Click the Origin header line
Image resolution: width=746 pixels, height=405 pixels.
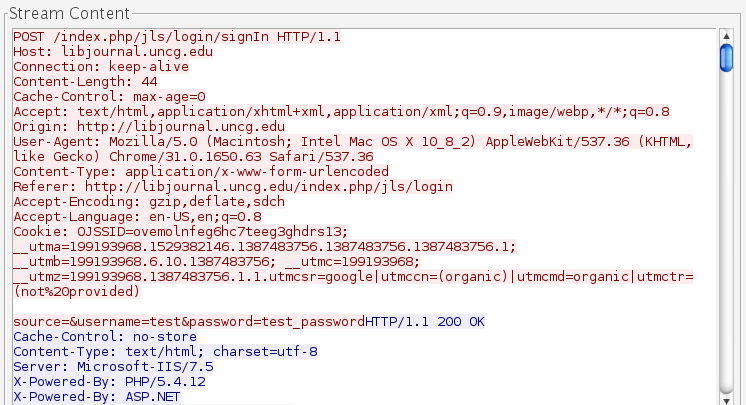[149, 127]
